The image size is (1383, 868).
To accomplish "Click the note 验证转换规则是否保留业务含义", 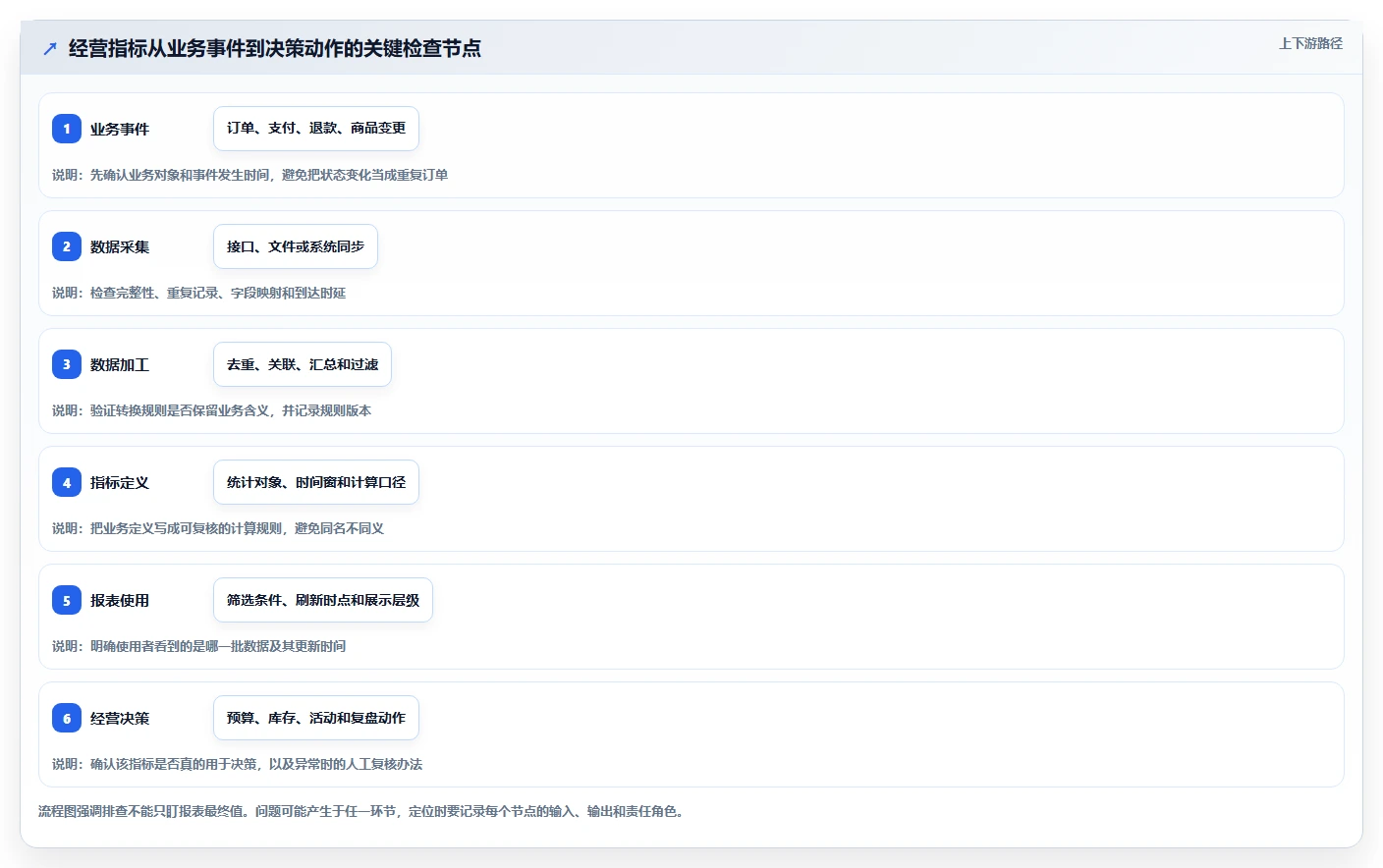I will (180, 410).
